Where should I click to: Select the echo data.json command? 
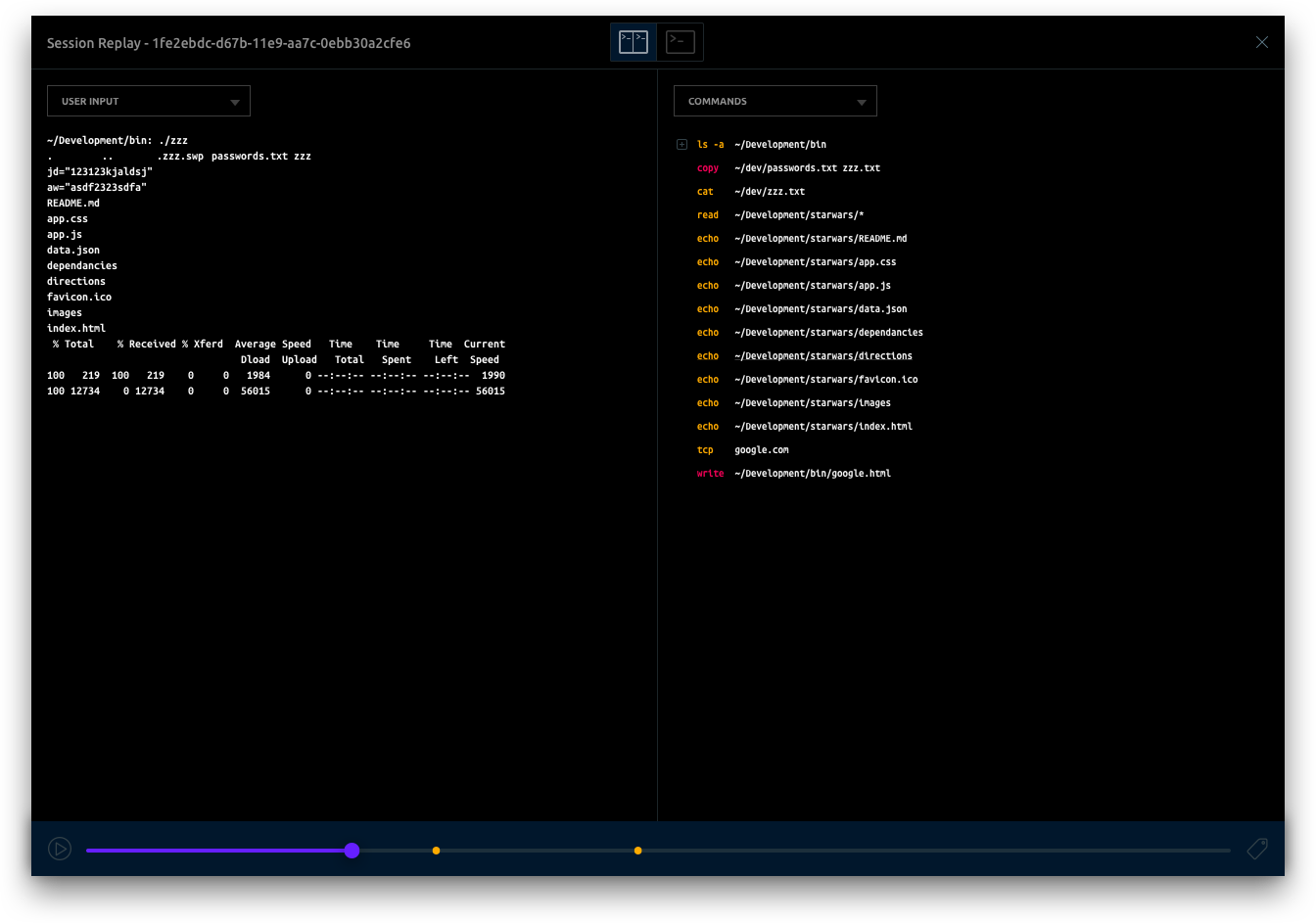coord(801,309)
